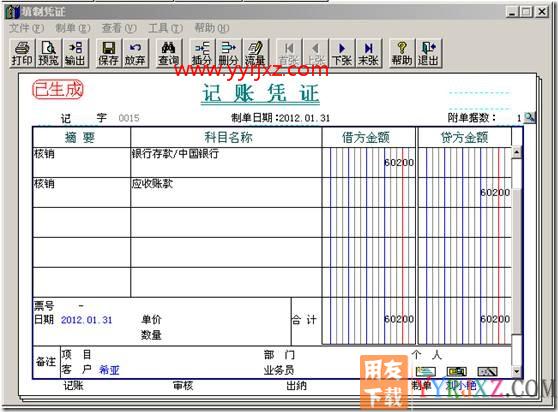Click the voucher table scroll-up arrow
558x412 pixels.
pos(516,152)
